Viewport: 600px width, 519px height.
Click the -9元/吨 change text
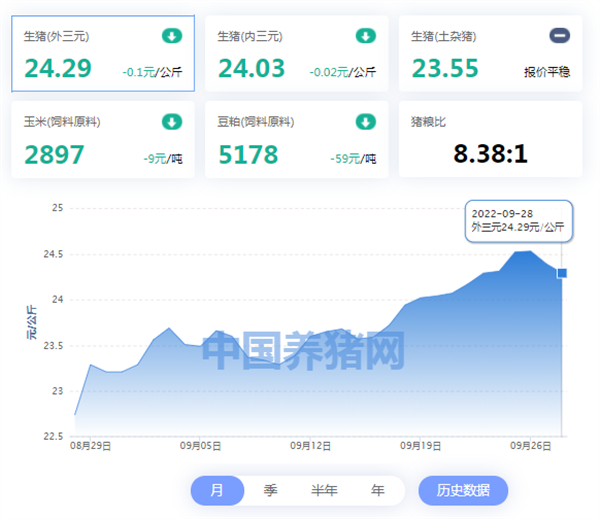(x=163, y=158)
